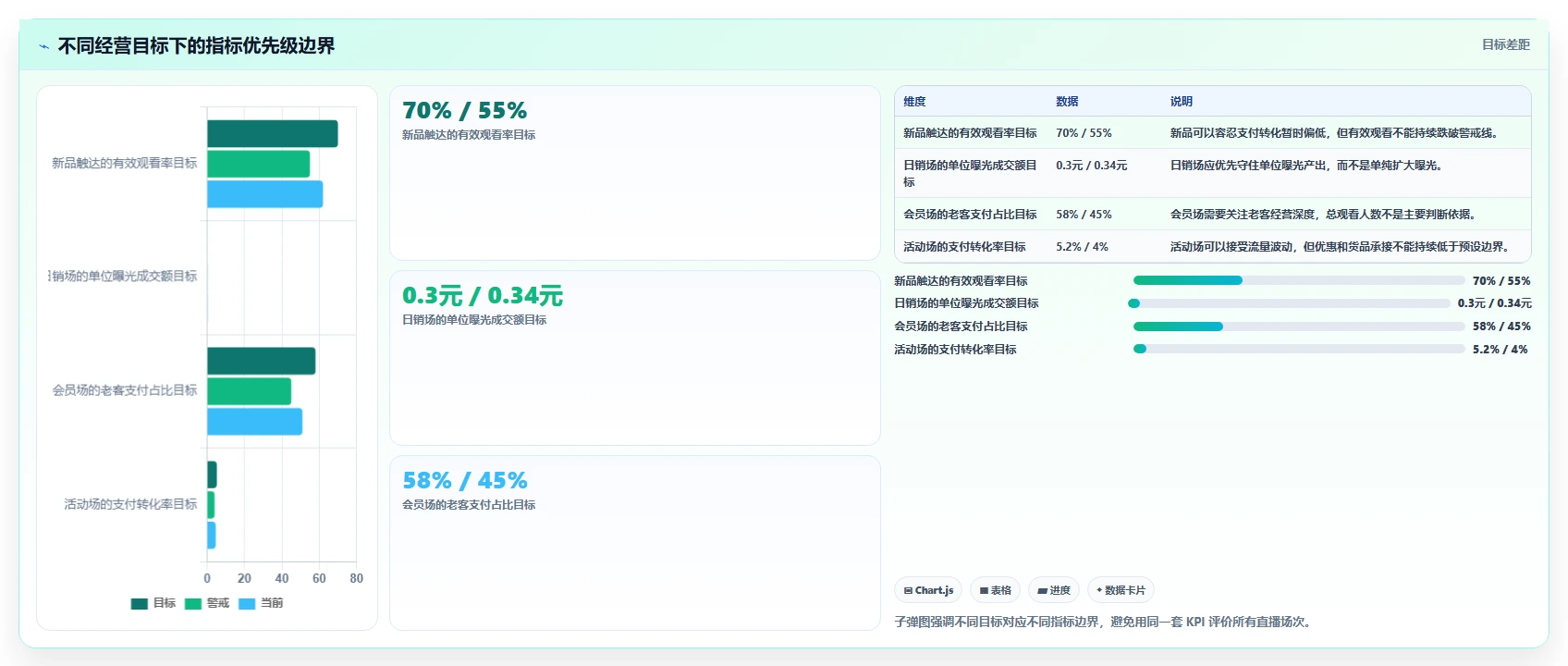Click the 会员场的老客支付占比目标 progress bar
The width and height of the screenshot is (1568, 666).
pos(1299,327)
